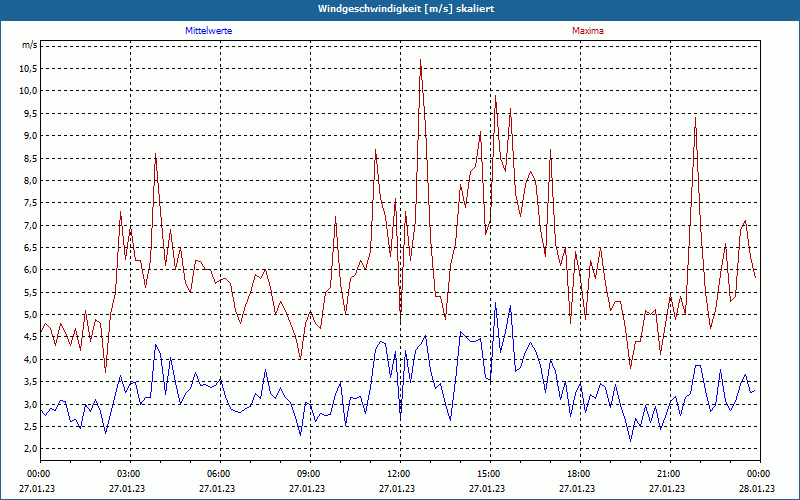The image size is (800, 500).
Task: Choose the 21:00 time axis label
Action: 667,474
